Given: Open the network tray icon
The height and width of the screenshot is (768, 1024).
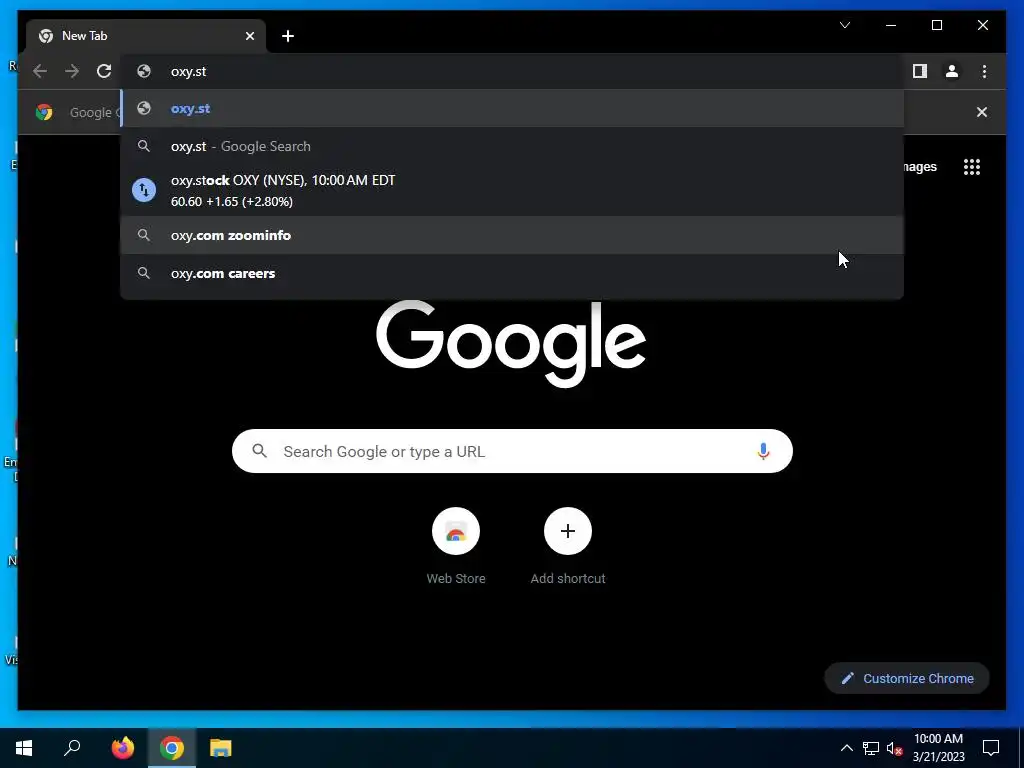Looking at the screenshot, I should [x=871, y=748].
